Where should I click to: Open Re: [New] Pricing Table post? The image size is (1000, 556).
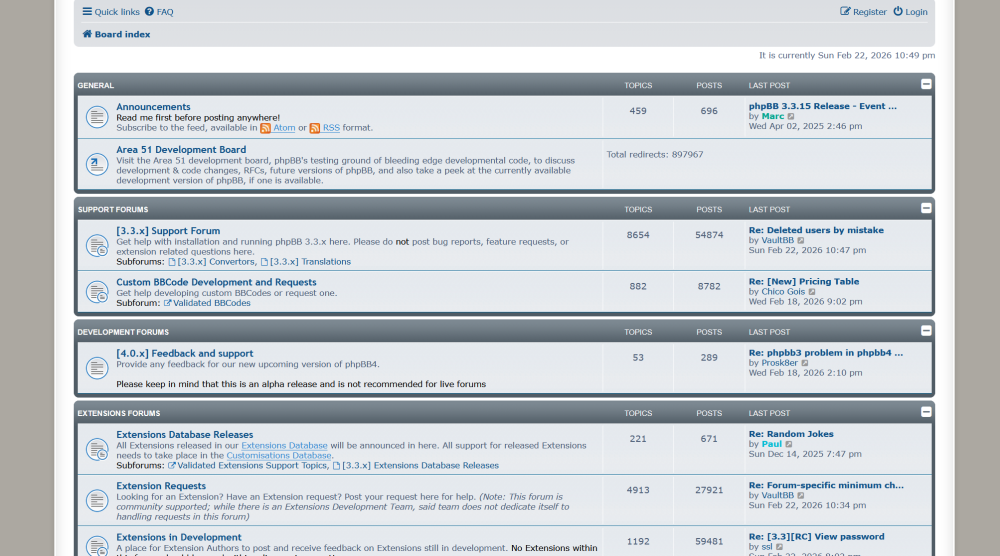click(x=804, y=281)
